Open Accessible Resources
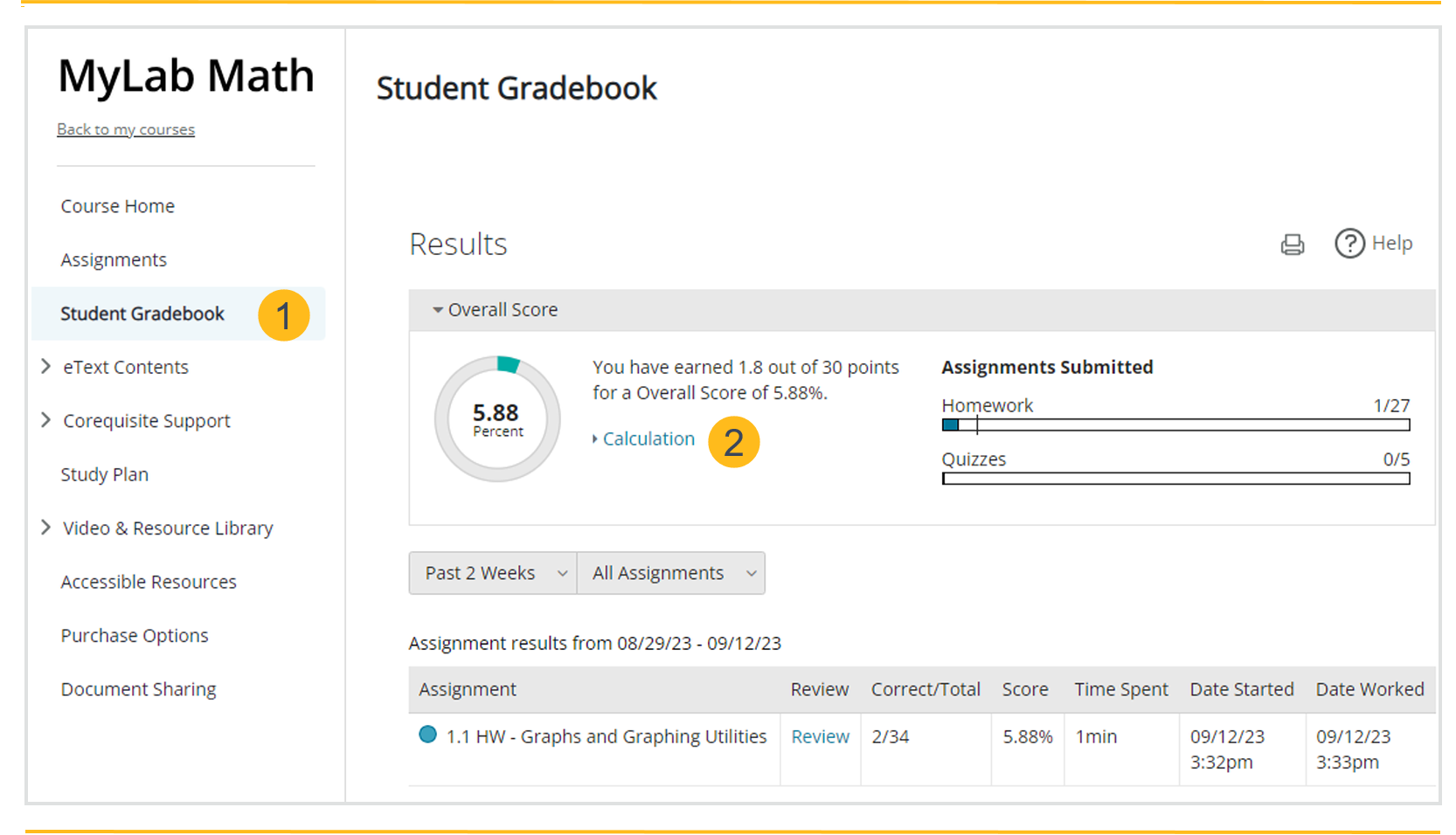The height and width of the screenshot is (835, 1456). pyautogui.click(x=149, y=582)
